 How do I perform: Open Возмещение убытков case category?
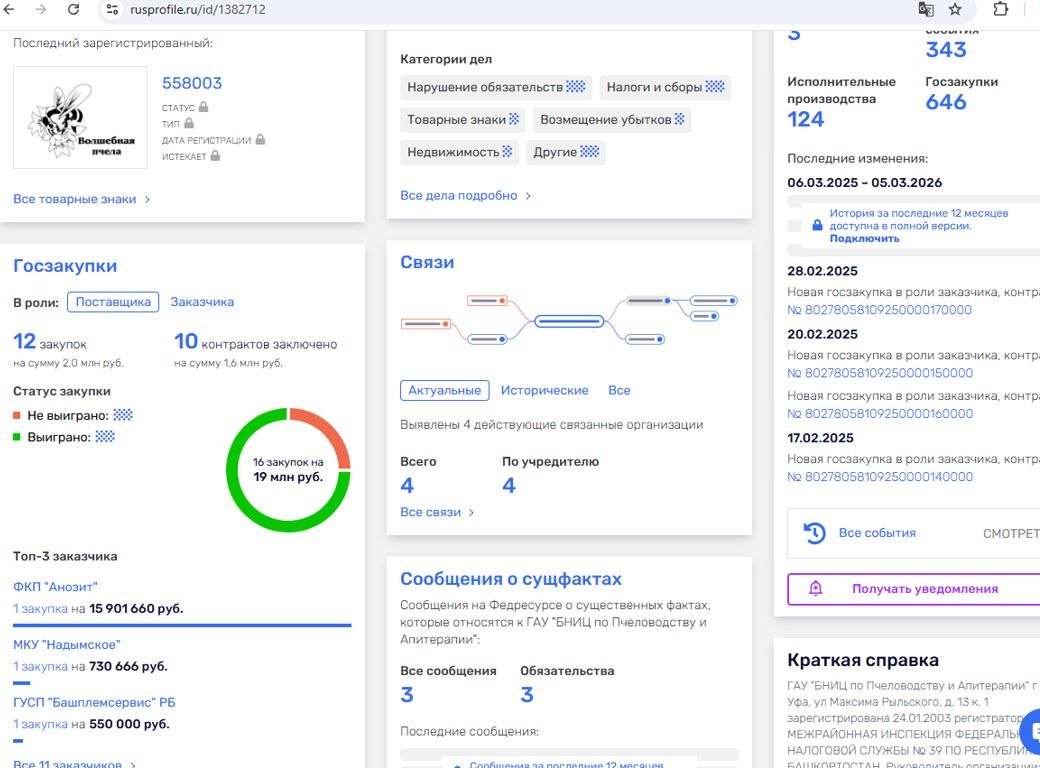(612, 119)
